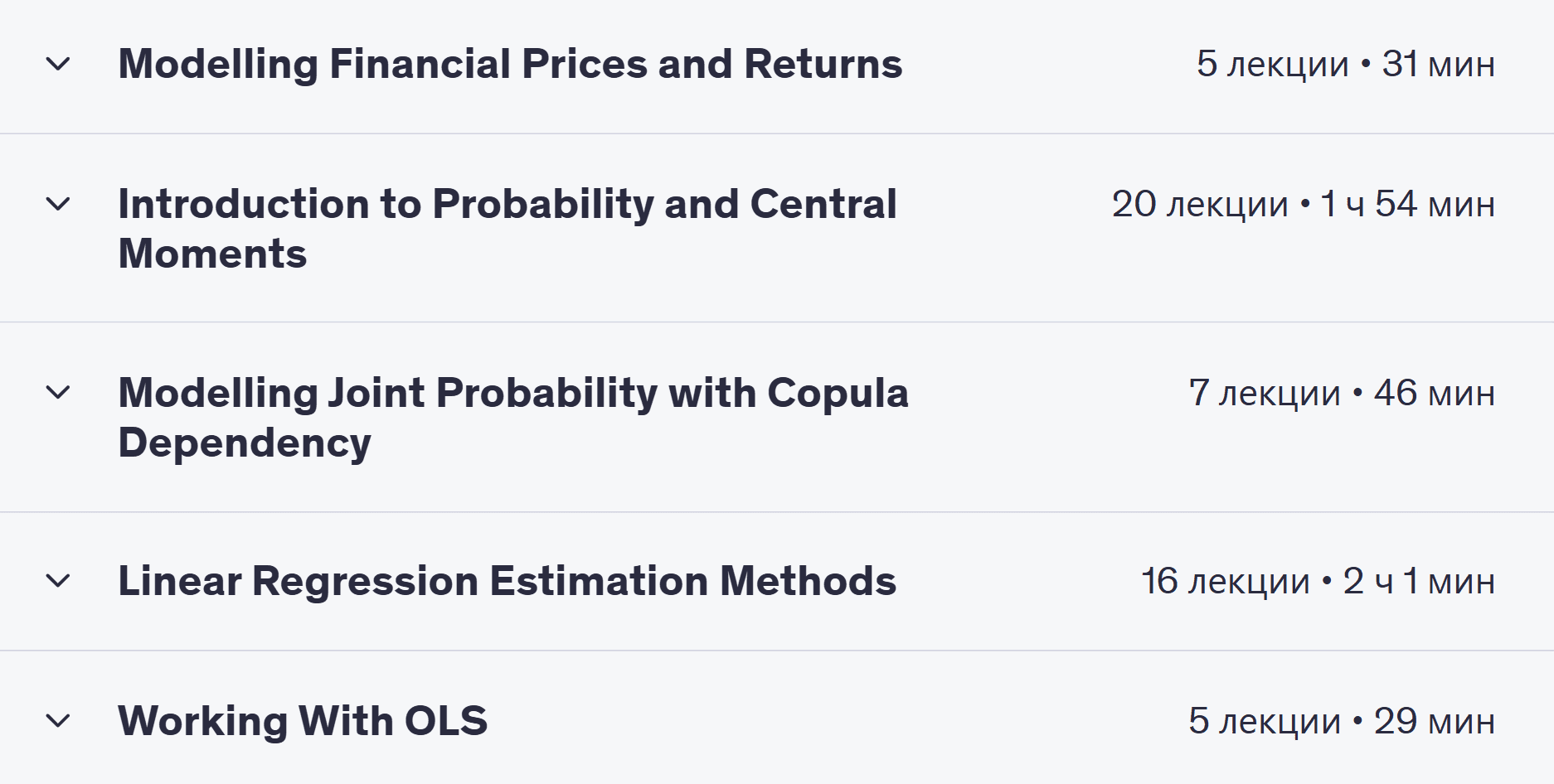Select the Working With OLS section heading
This screenshot has height=784, width=1554.
(303, 721)
